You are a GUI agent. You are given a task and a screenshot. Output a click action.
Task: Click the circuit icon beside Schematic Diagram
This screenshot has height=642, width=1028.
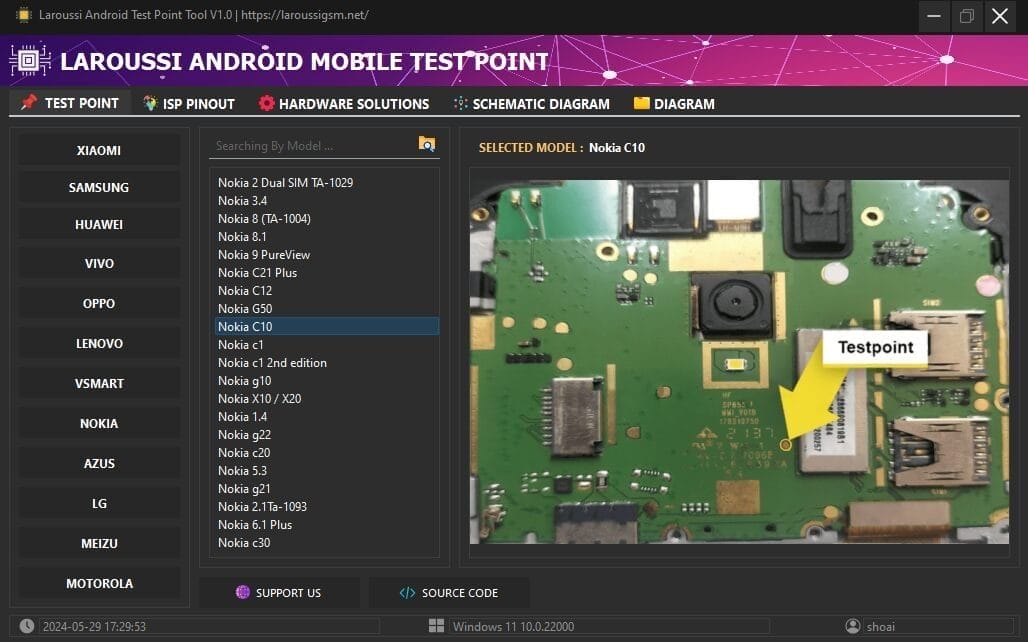(462, 102)
